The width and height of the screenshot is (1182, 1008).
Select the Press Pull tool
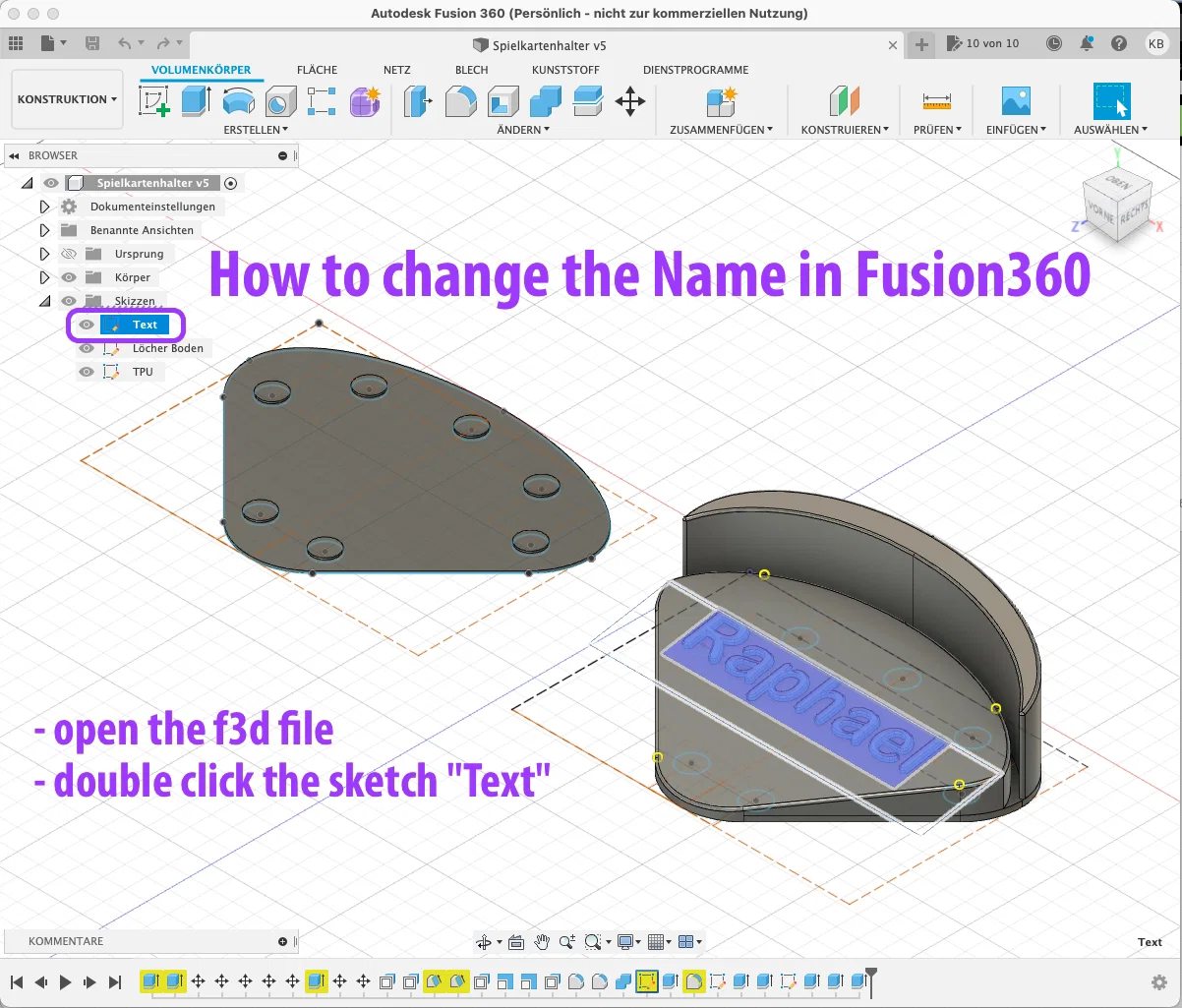pos(419,101)
